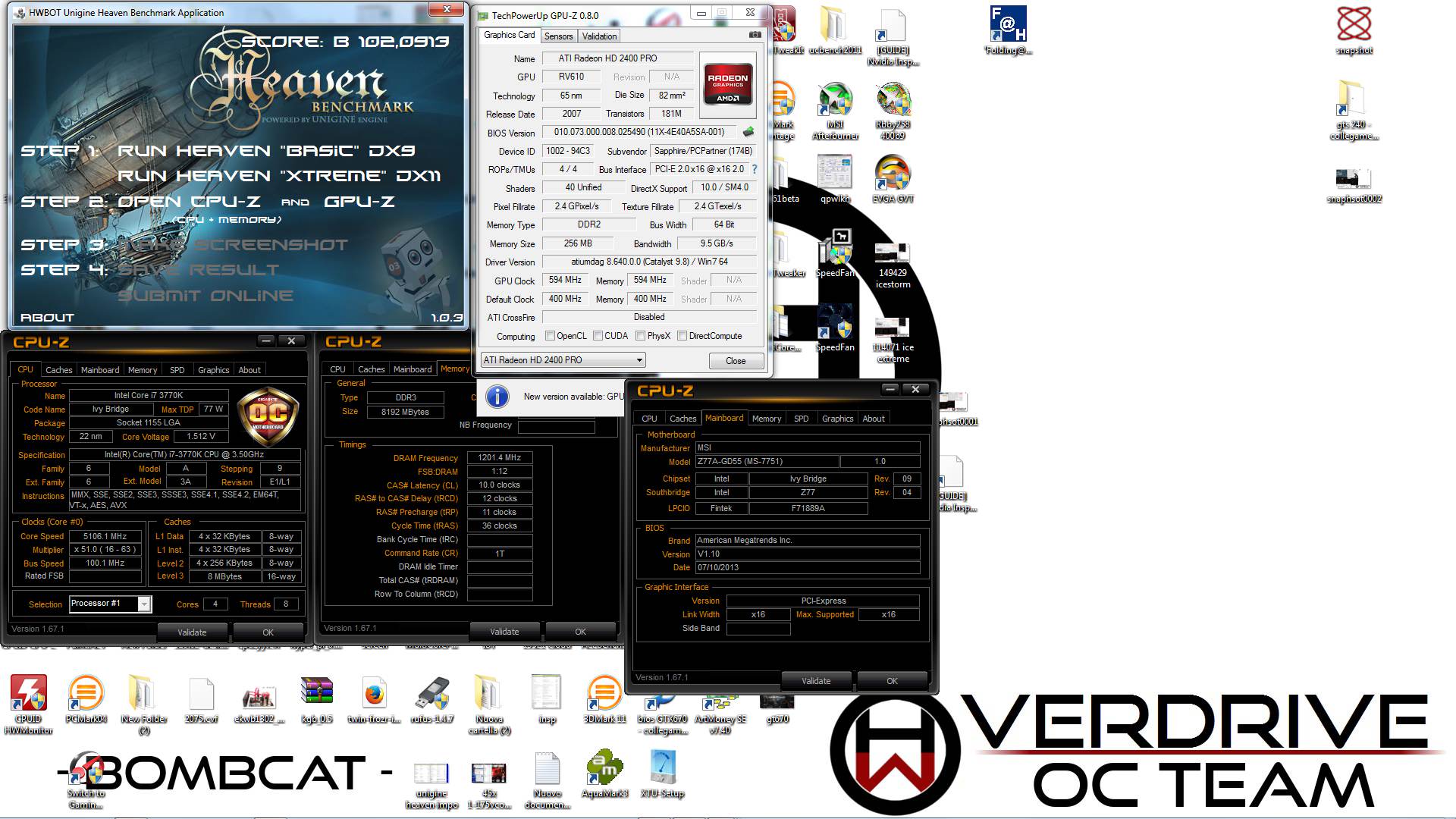Switch to the Validation tab in GPU-Z
1456x819 pixels.
599,36
